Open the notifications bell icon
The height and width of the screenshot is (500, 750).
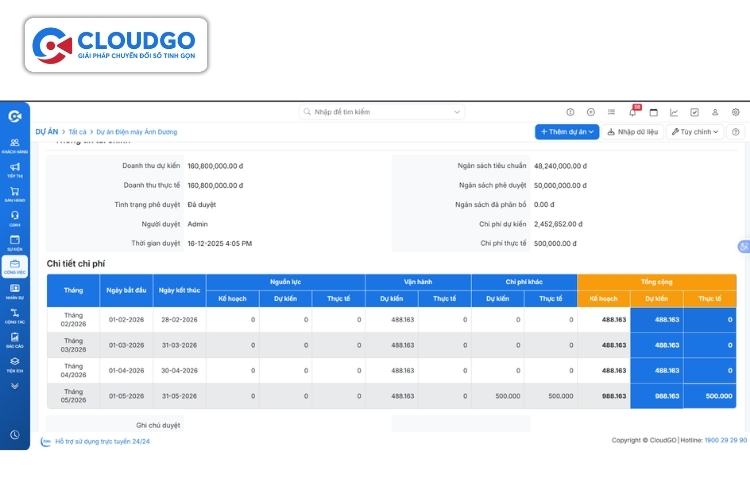coord(632,112)
